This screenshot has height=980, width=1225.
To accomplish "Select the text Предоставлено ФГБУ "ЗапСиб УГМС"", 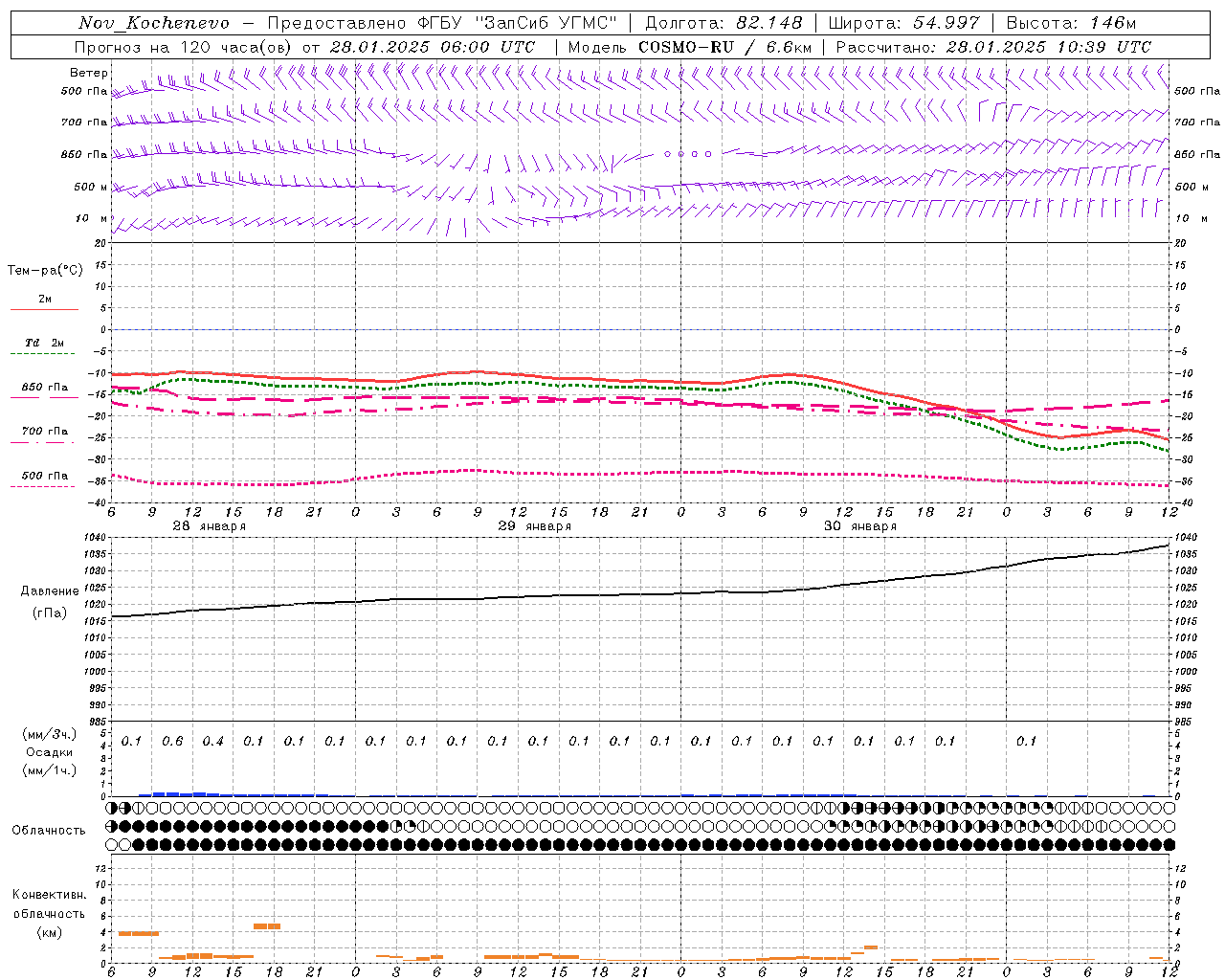I will tap(442, 23).
